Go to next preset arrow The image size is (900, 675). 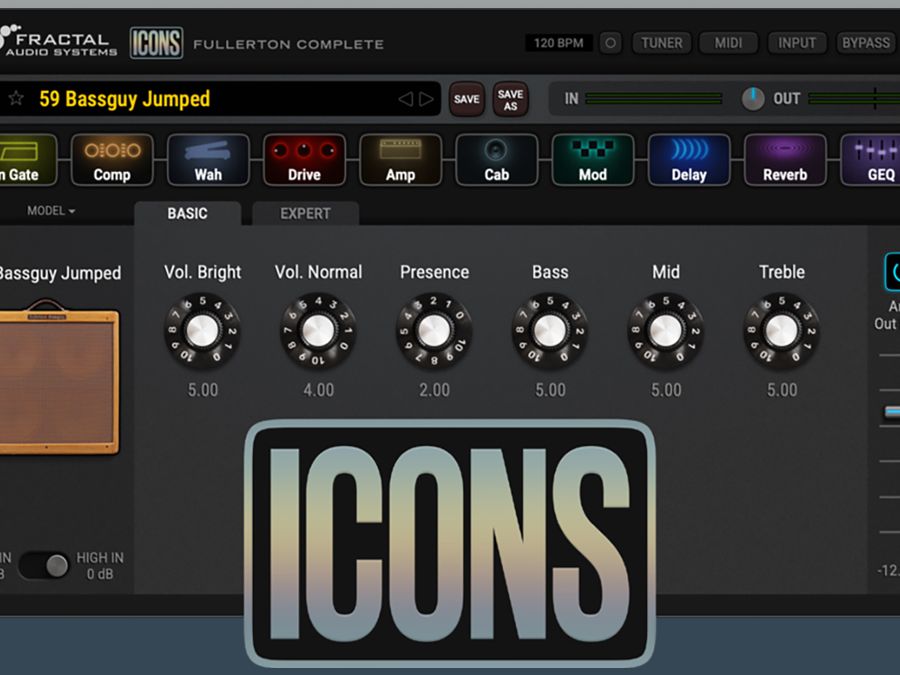[x=426, y=99]
